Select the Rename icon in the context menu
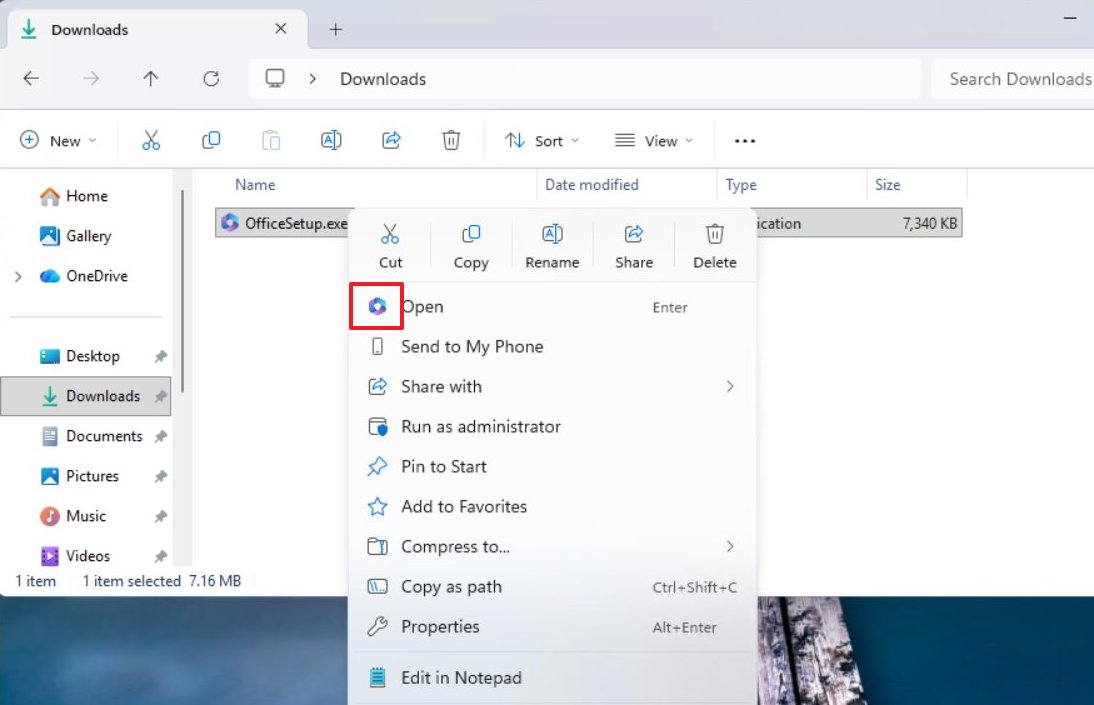 [552, 234]
